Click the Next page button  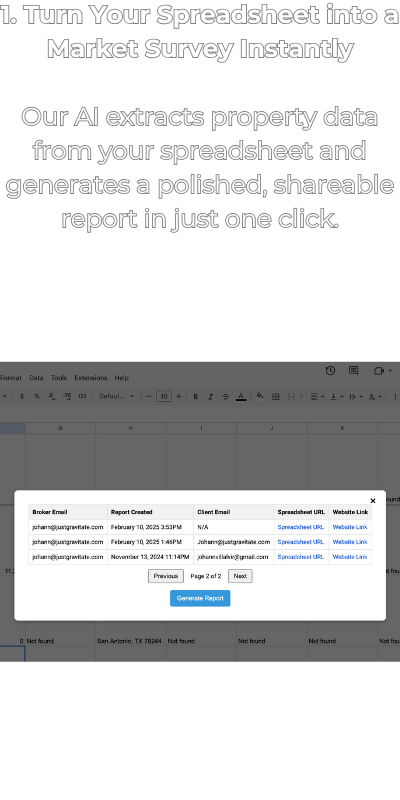click(240, 576)
